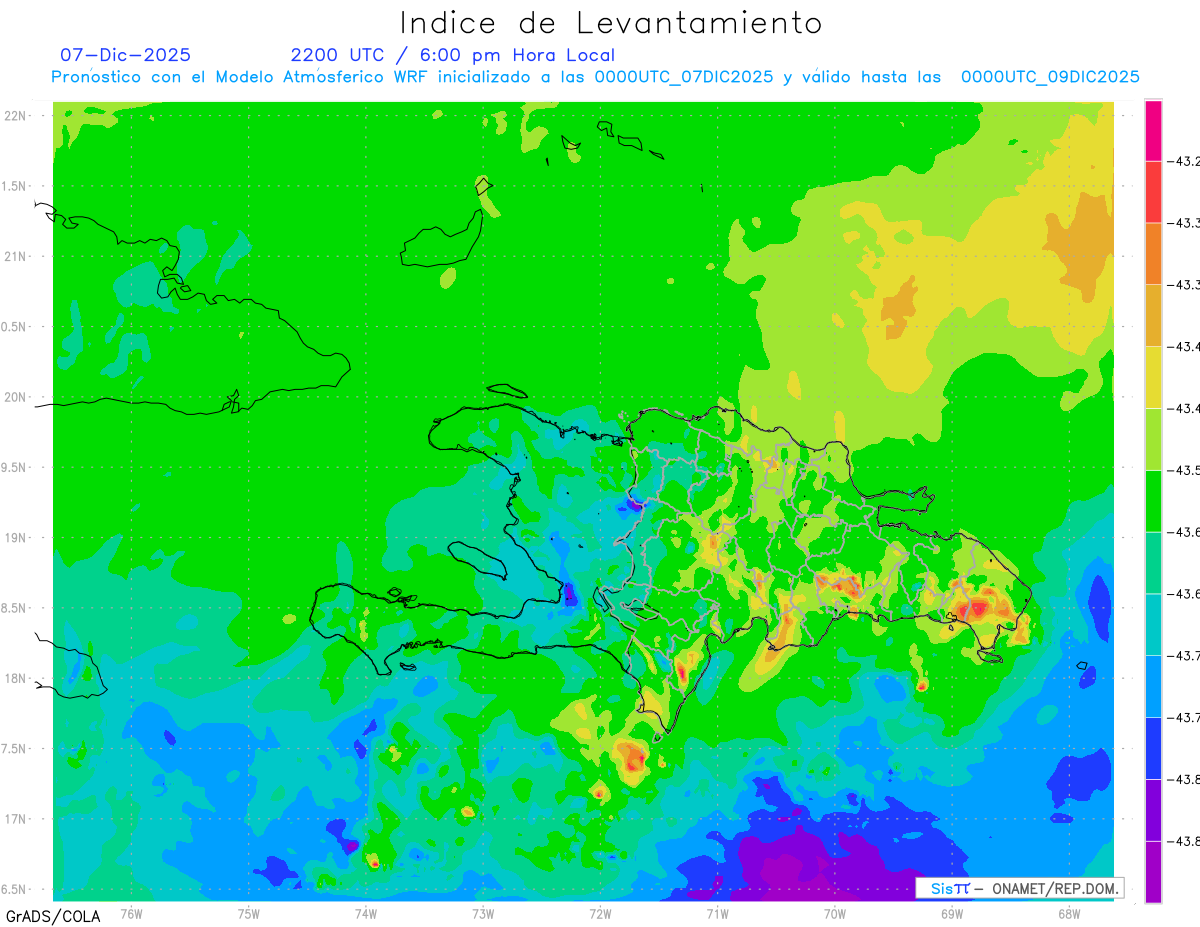Pick the red swatch in the color bar
The image size is (1200, 927).
(x=1153, y=192)
